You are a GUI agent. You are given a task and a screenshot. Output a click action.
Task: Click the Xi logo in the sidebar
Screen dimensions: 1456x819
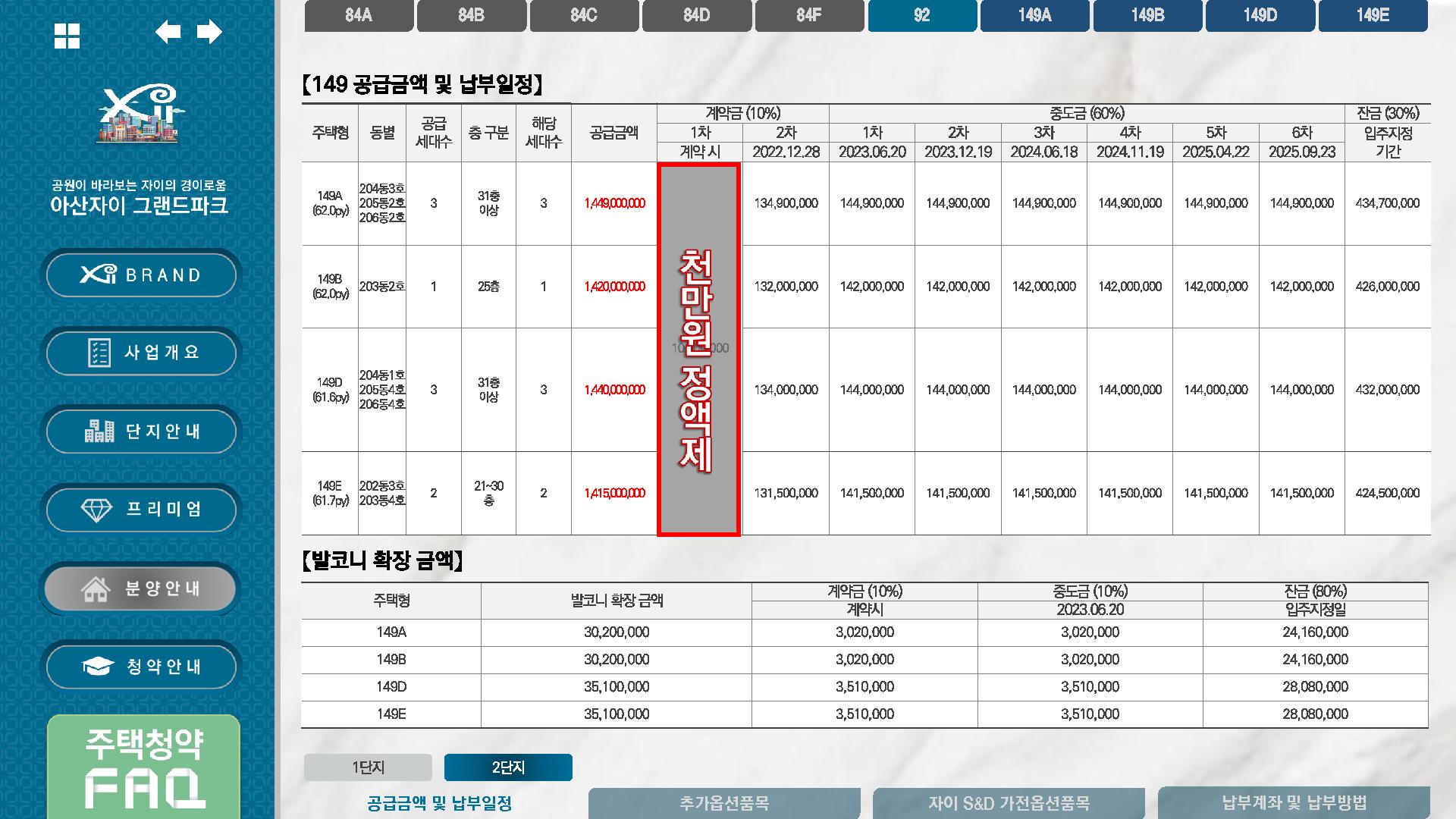click(x=138, y=114)
